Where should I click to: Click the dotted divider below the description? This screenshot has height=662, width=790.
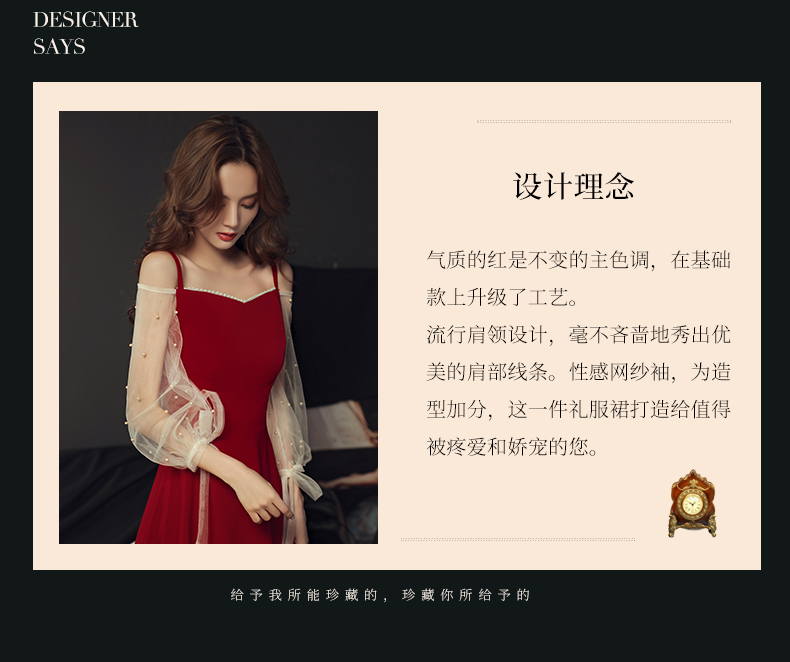click(518, 539)
